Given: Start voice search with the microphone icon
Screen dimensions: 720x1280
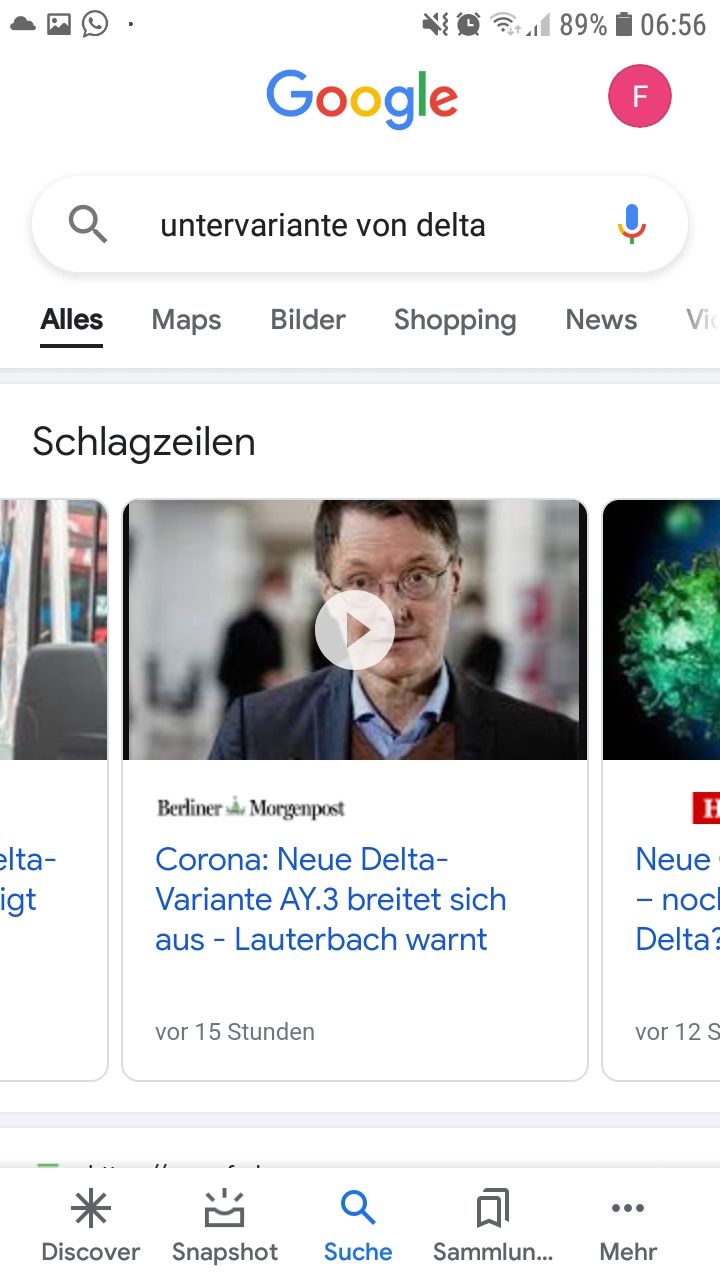Looking at the screenshot, I should 631,225.
